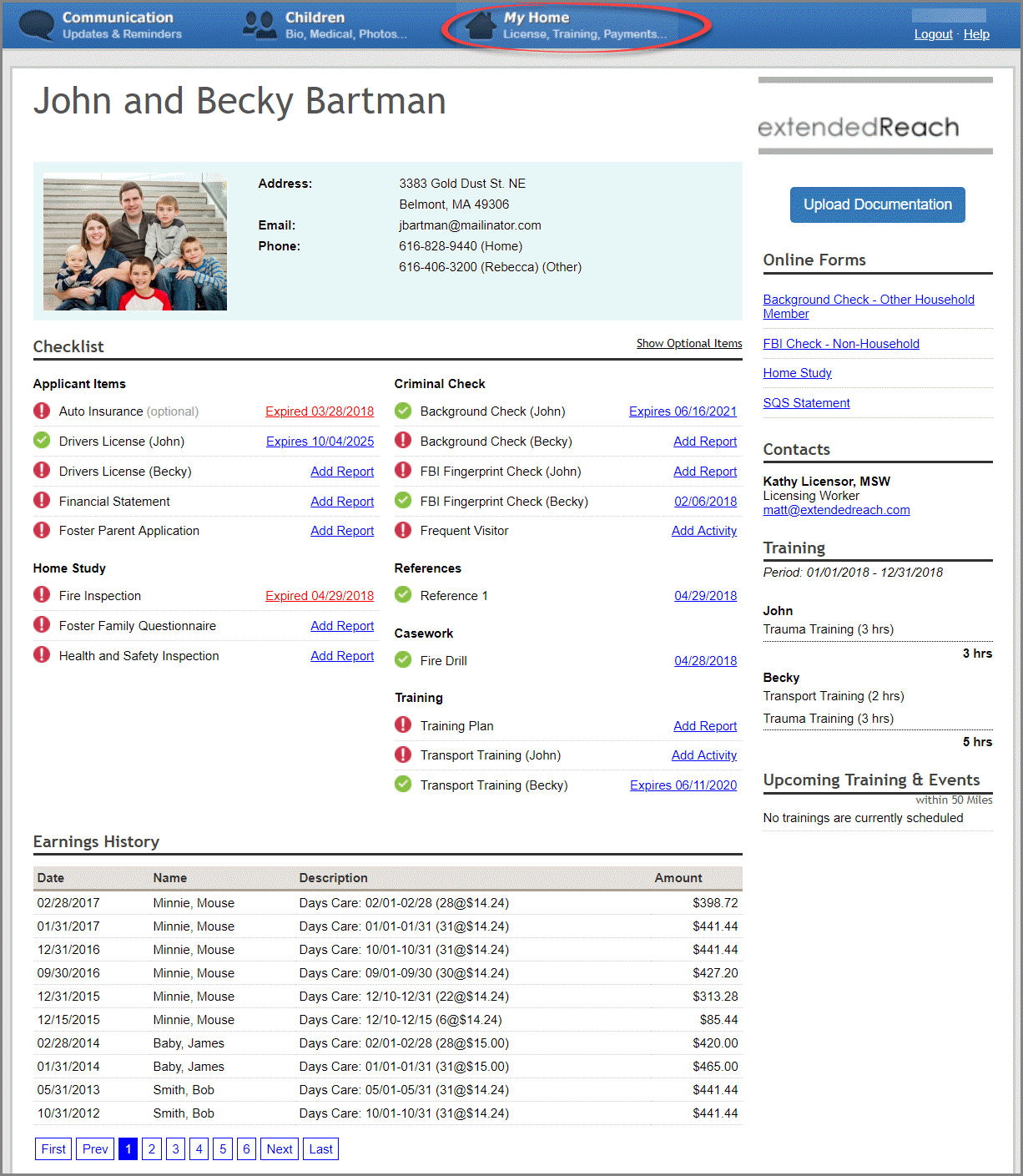Add Report for Health and Safety Inspection

(342, 656)
